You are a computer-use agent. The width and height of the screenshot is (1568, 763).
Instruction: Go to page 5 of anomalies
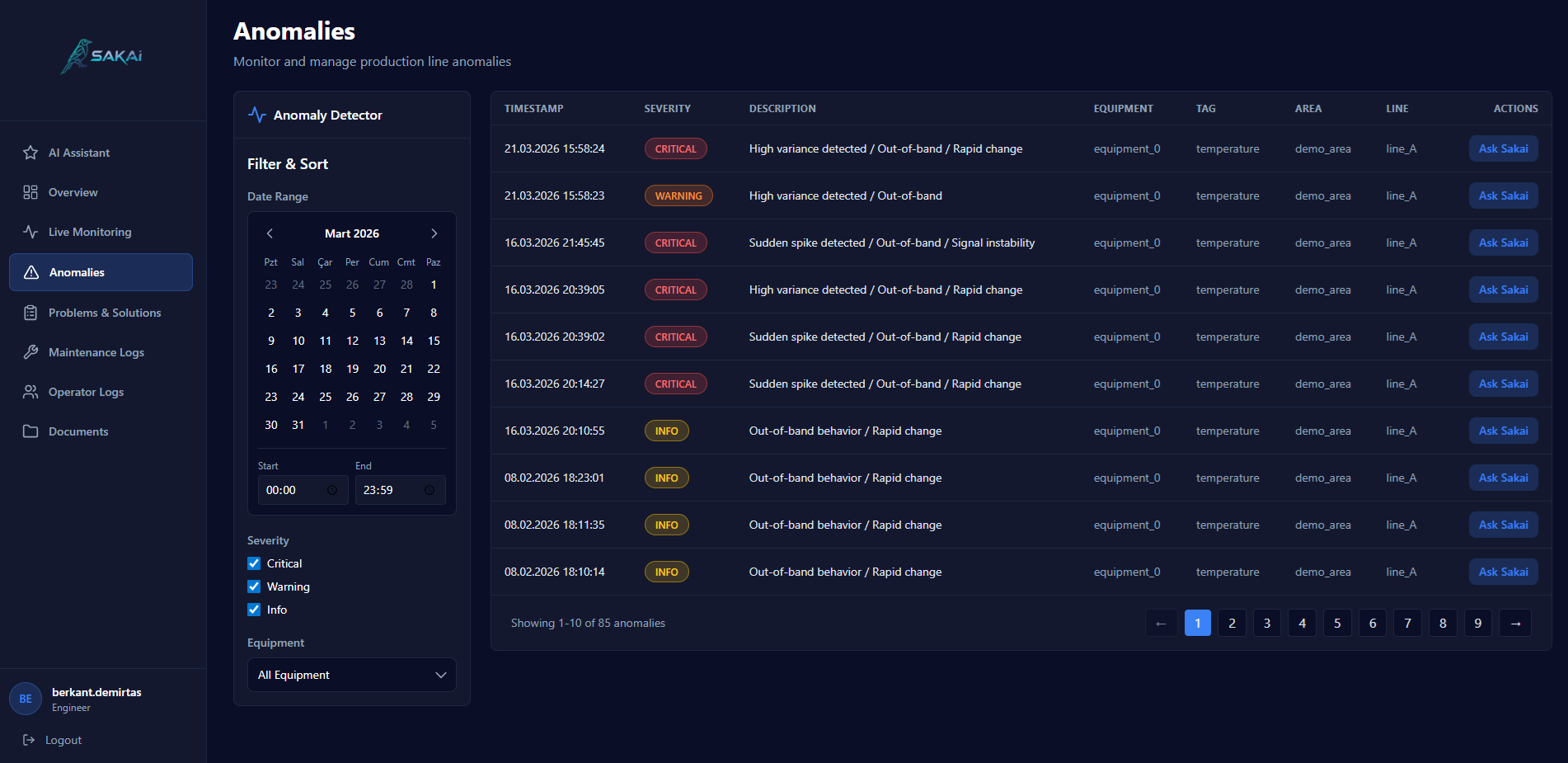pyautogui.click(x=1337, y=623)
